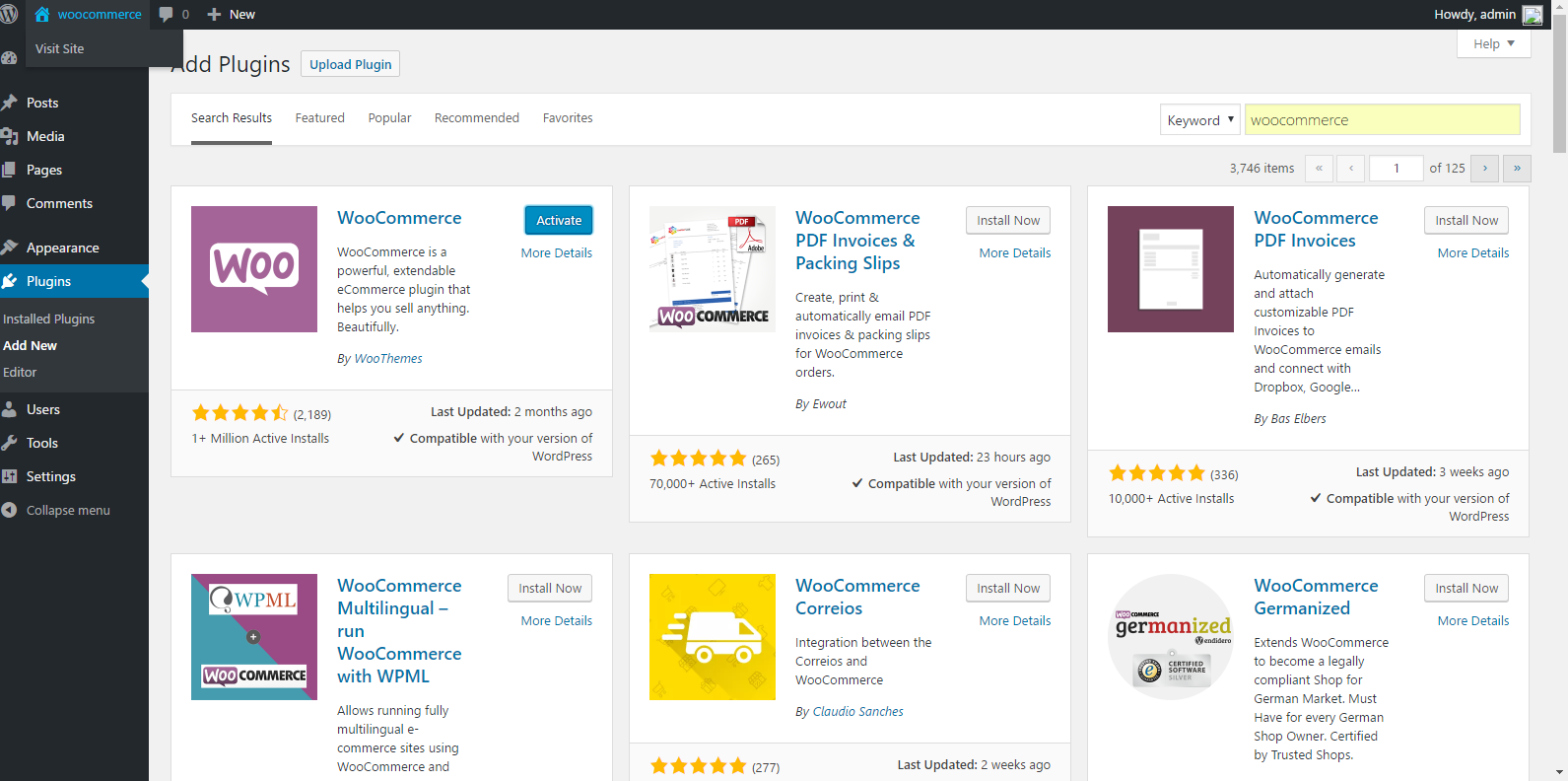The image size is (1568, 781).
Task: Install WooCommerce PDF Invoices & Packing Slips
Action: (x=1008, y=220)
